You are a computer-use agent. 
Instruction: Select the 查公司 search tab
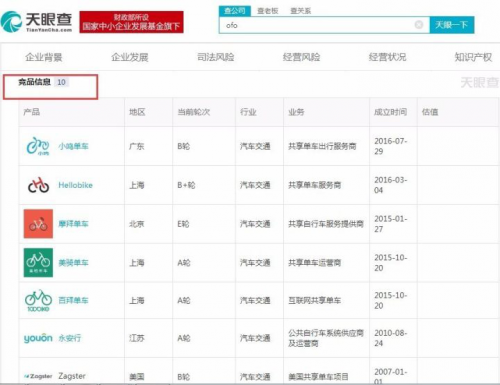[235, 11]
